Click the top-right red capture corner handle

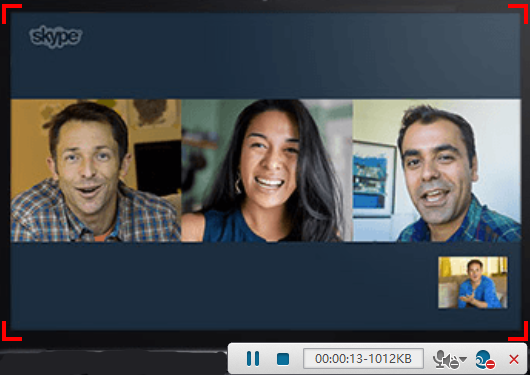point(519,13)
